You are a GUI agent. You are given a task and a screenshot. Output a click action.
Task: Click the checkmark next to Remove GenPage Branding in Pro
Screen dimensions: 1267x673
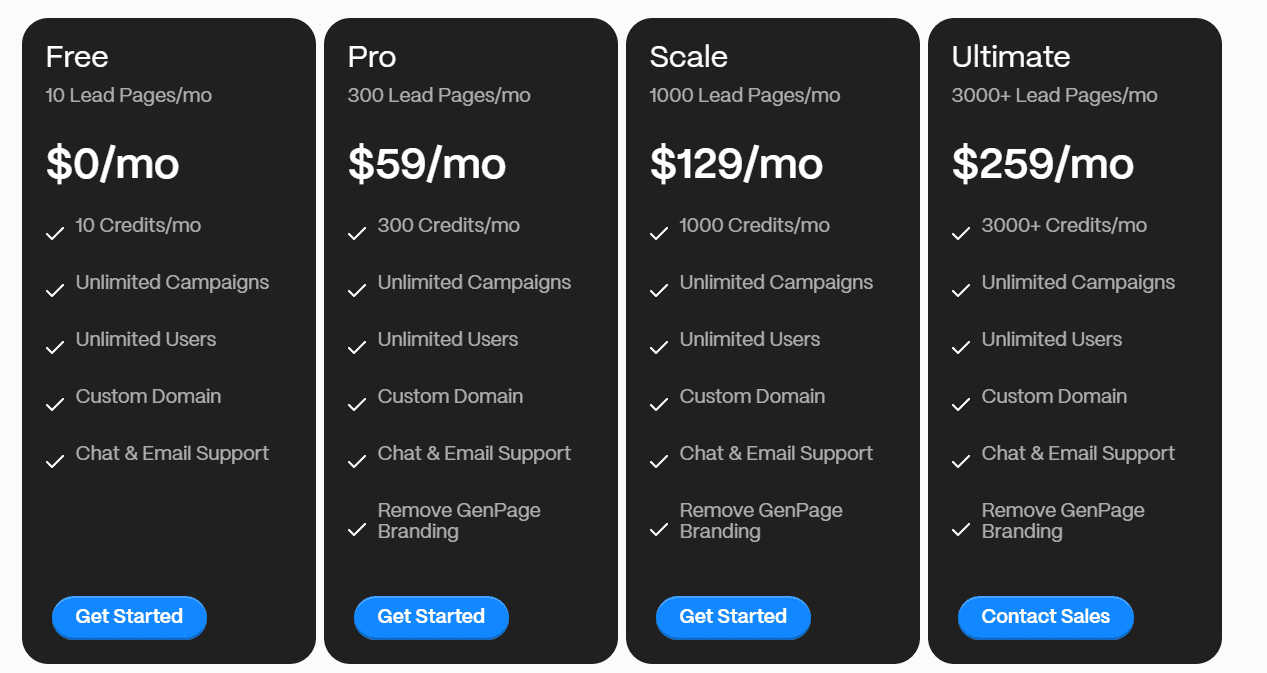(x=357, y=530)
